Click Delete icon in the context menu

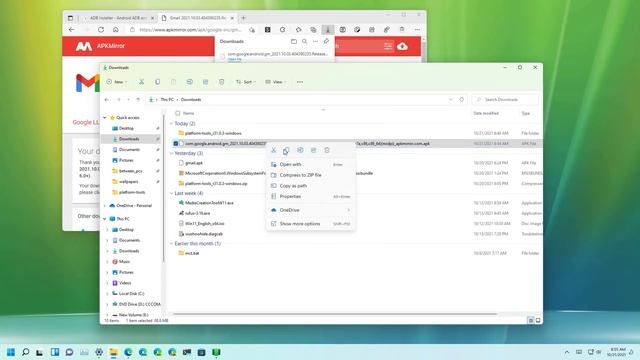327,150
